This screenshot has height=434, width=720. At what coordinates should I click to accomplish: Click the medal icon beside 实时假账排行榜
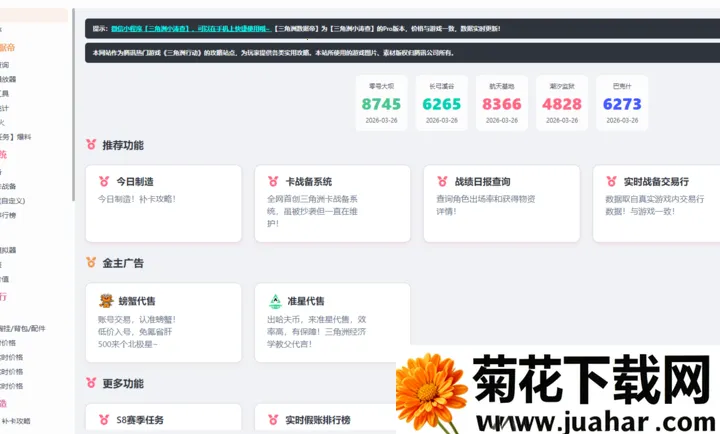[273, 419]
